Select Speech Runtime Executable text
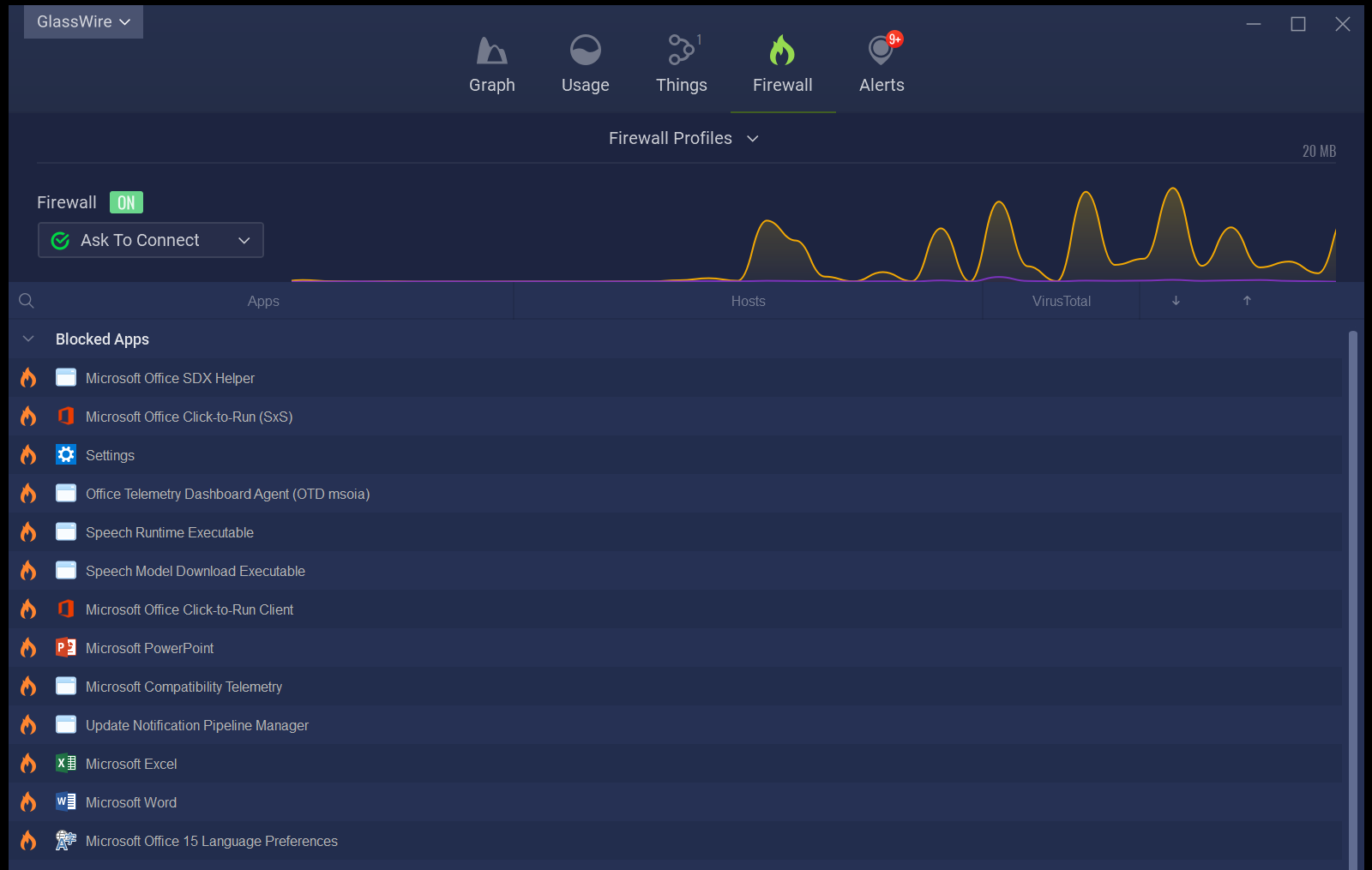The width and height of the screenshot is (1372, 870). point(170,532)
